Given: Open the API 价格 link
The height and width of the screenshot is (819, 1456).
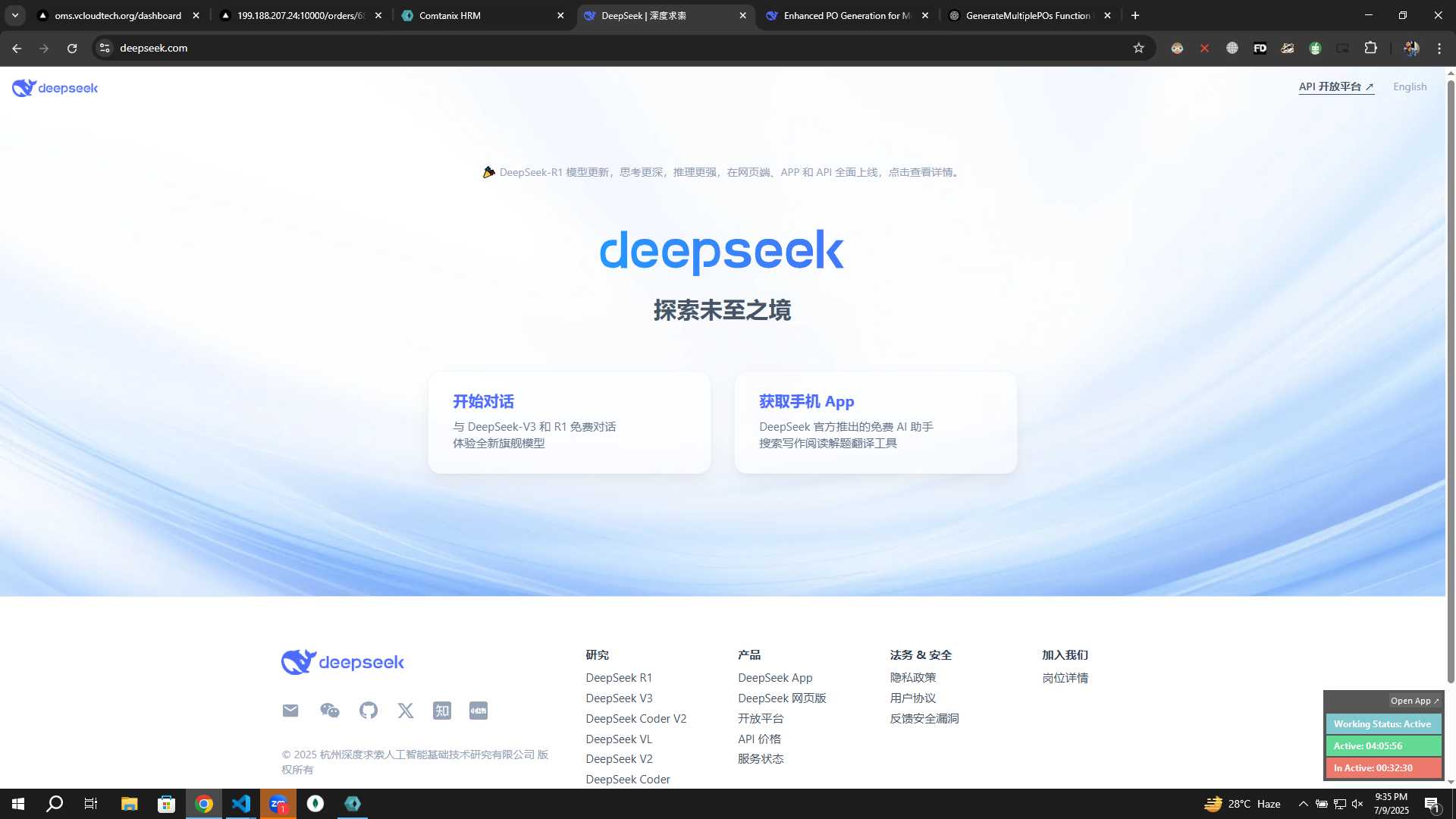Looking at the screenshot, I should click(759, 739).
